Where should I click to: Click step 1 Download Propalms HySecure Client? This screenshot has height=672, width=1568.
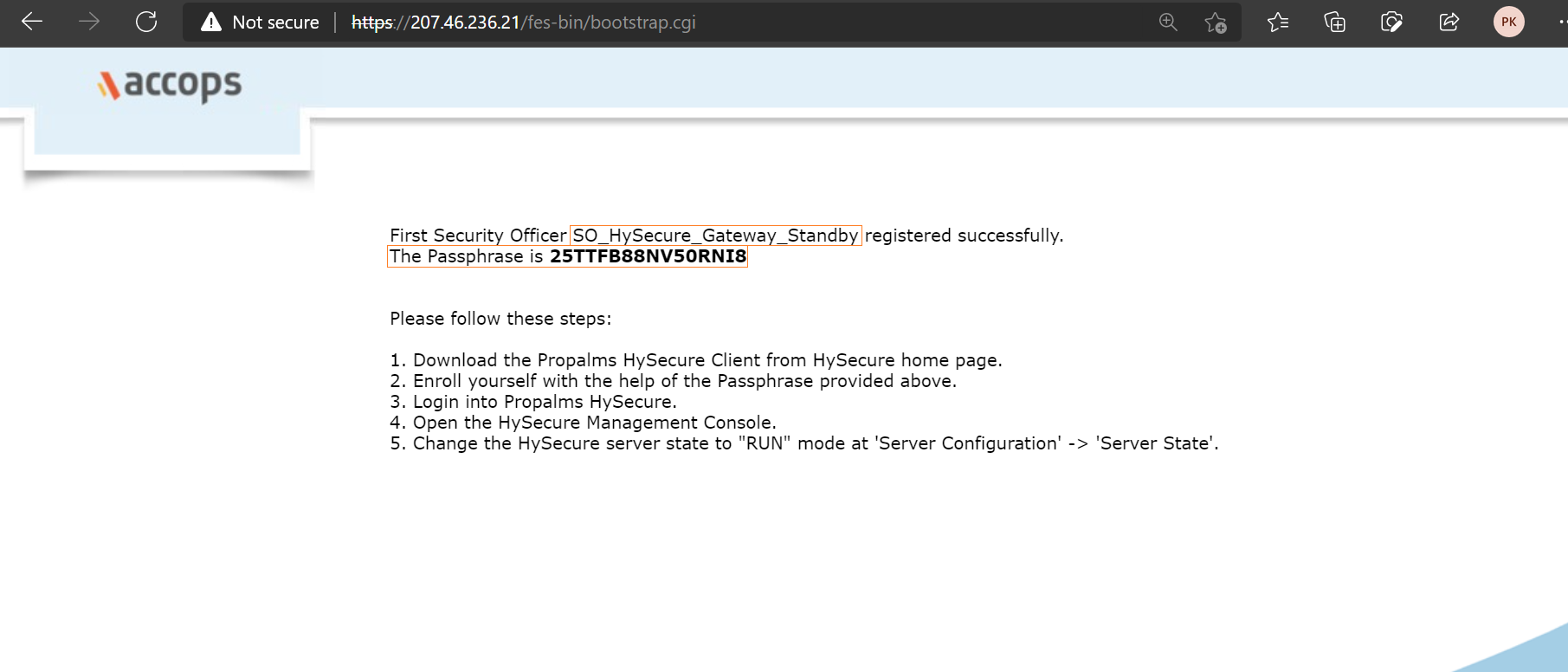point(696,360)
